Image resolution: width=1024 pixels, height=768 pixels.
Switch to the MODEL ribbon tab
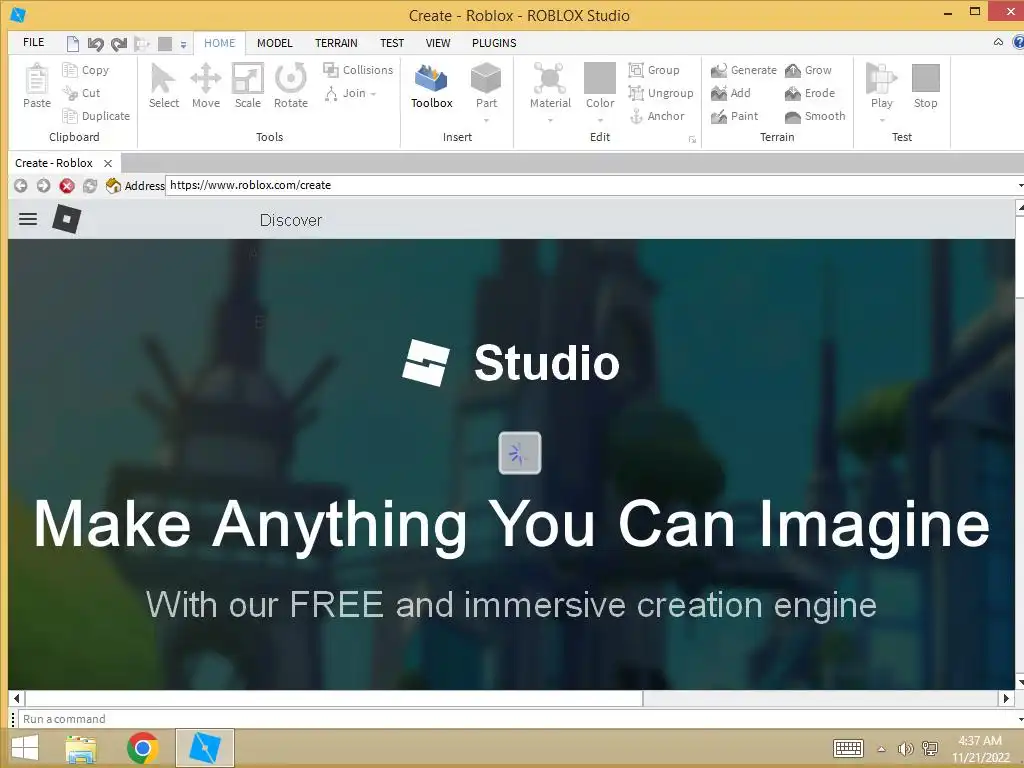pyautogui.click(x=274, y=43)
